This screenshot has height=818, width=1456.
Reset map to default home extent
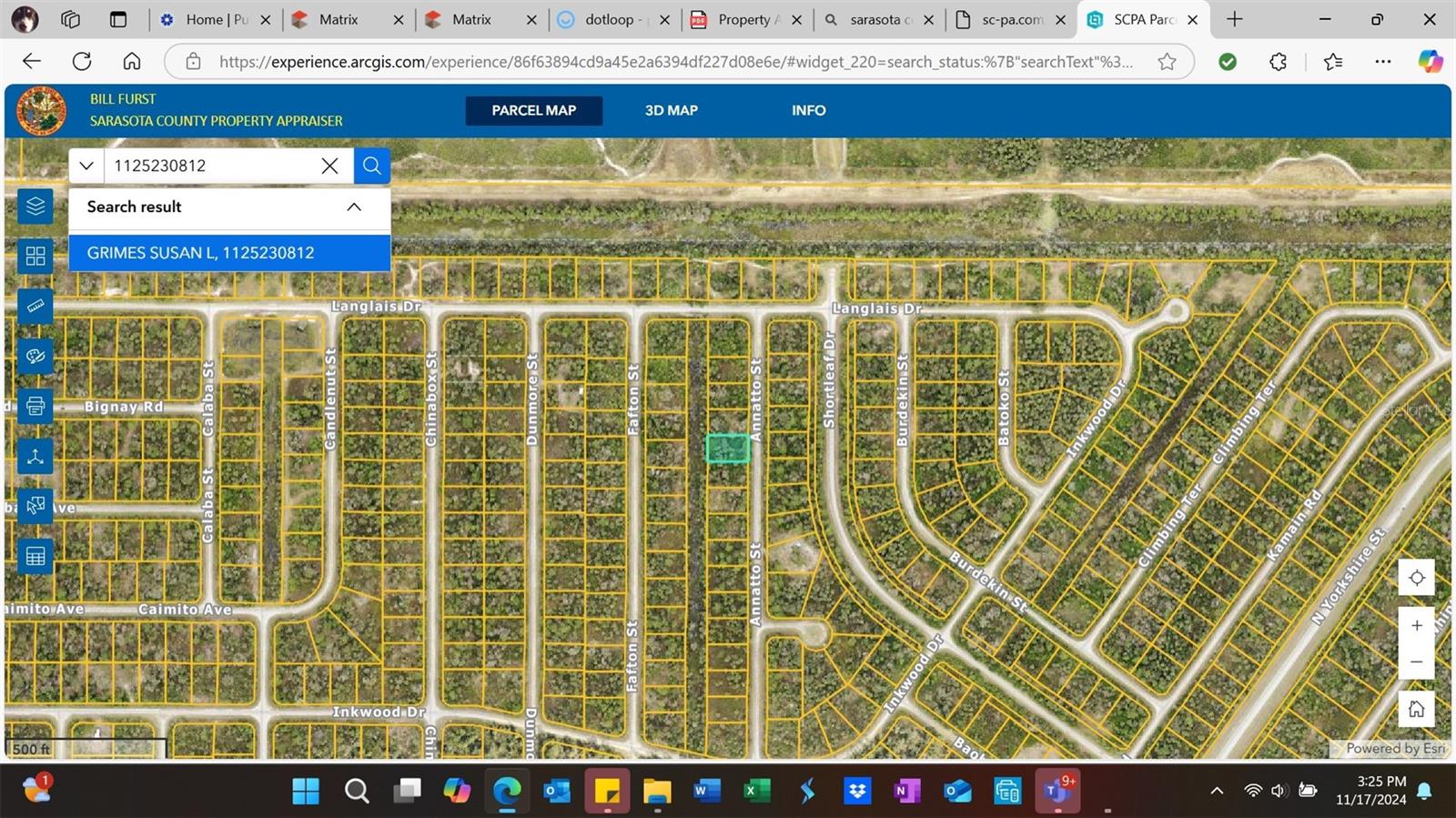tap(1416, 709)
